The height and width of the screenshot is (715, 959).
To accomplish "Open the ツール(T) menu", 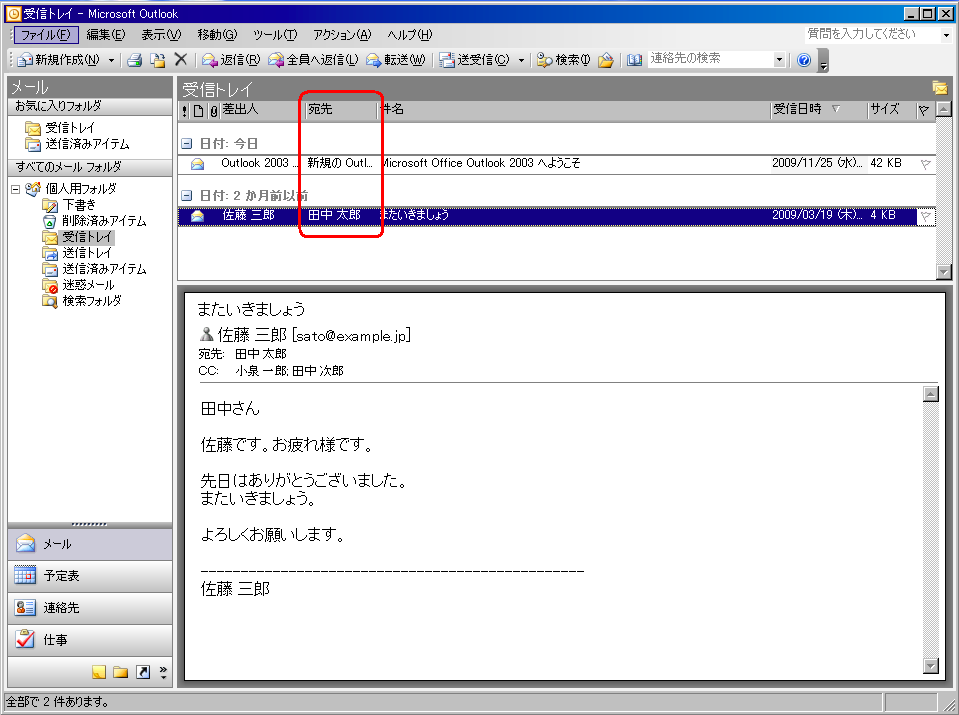I will (x=275, y=35).
